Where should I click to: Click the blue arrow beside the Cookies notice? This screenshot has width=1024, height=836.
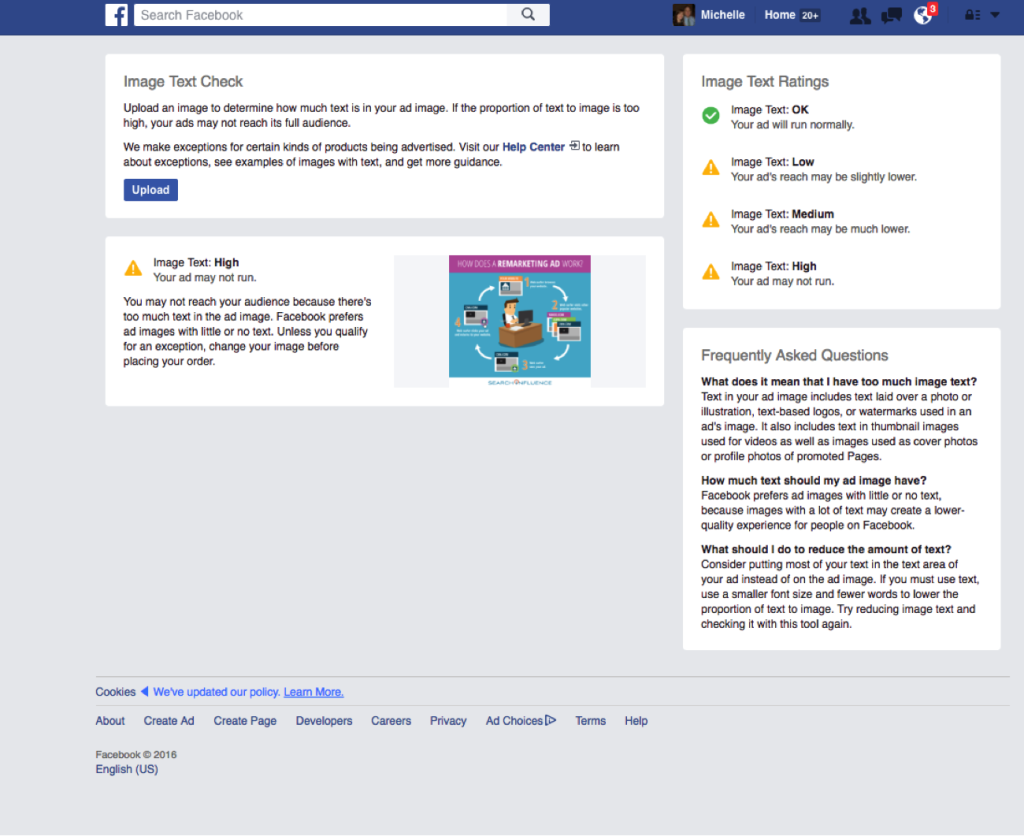pos(143,691)
